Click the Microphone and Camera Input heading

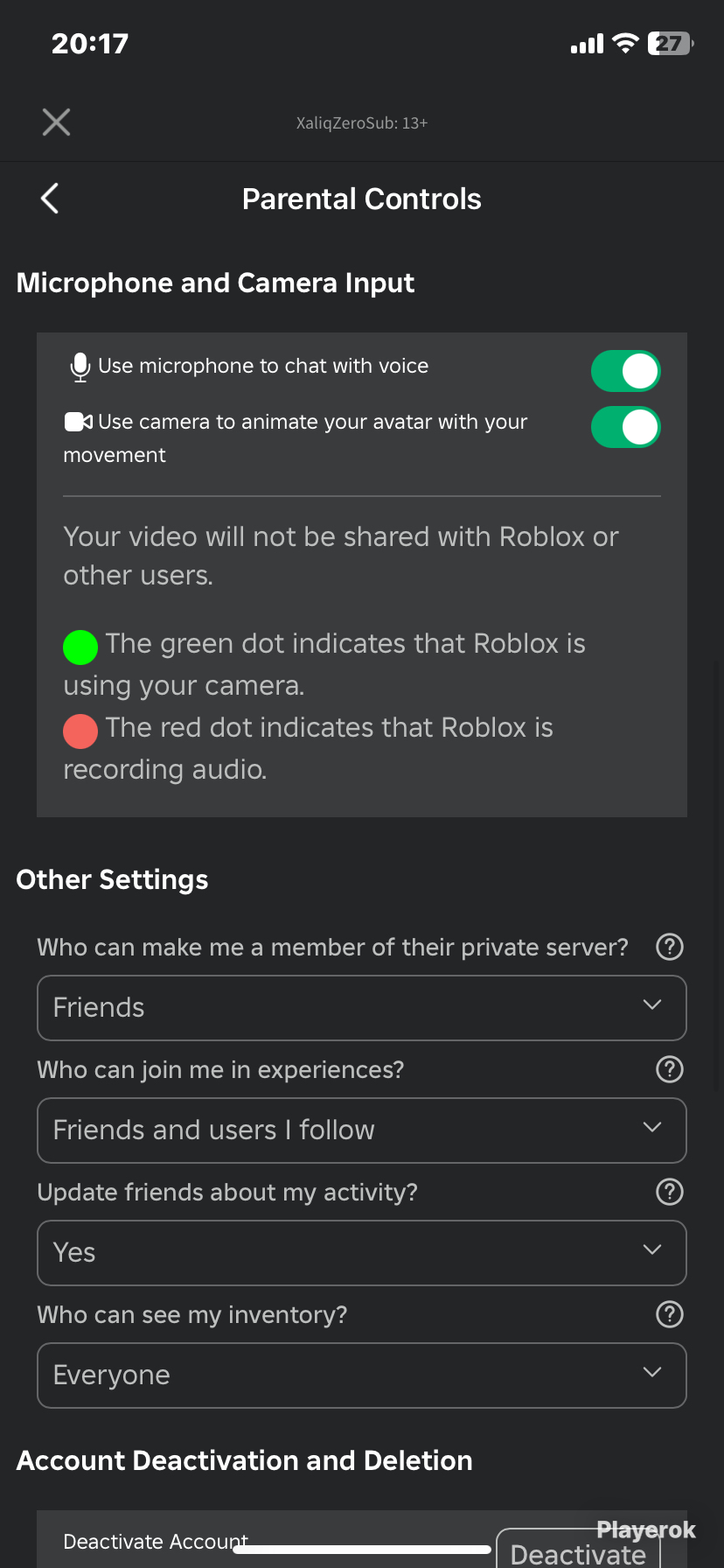[215, 283]
